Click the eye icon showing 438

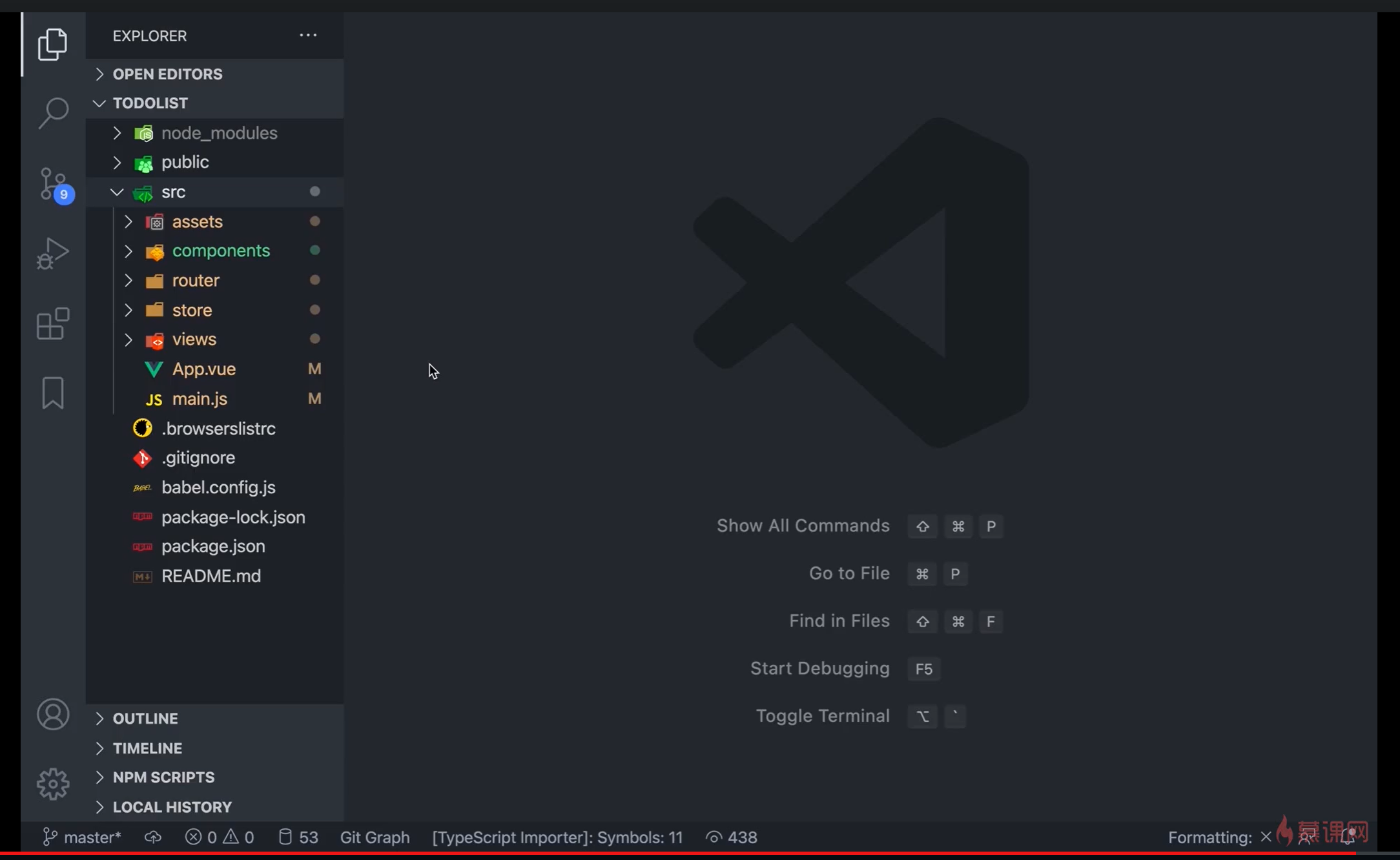(732, 837)
